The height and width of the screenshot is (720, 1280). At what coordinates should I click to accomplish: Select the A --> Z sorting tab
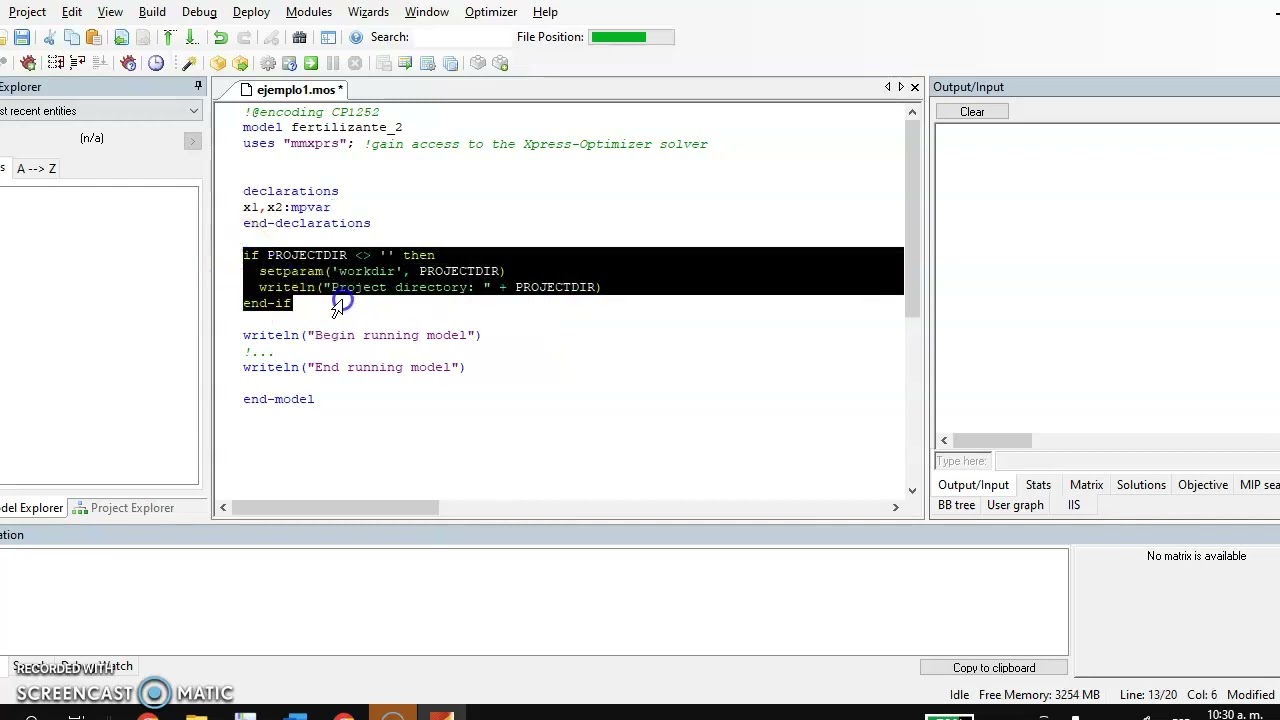[36, 168]
